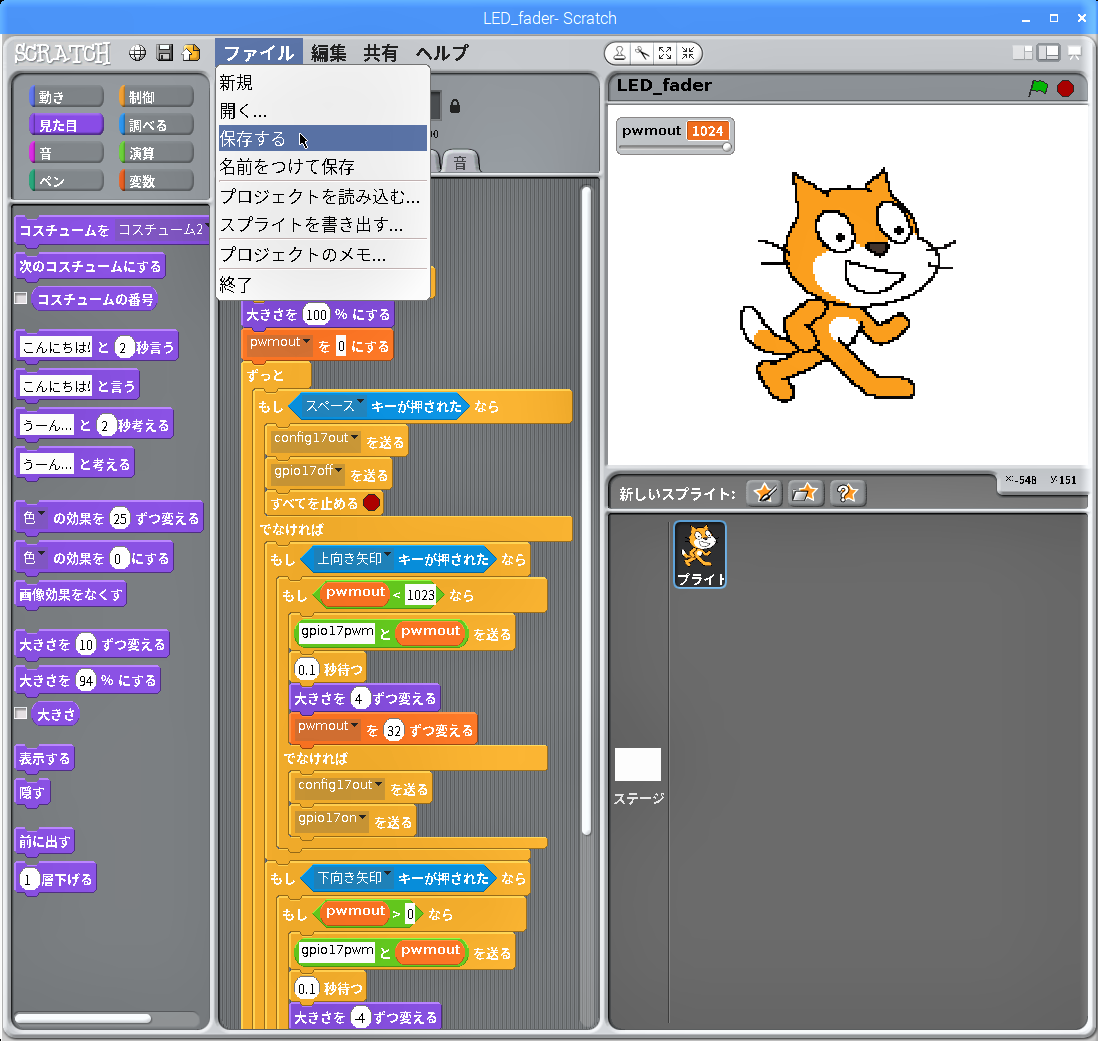Select the scissors delete tool
1098x1041 pixels.
[x=642, y=53]
